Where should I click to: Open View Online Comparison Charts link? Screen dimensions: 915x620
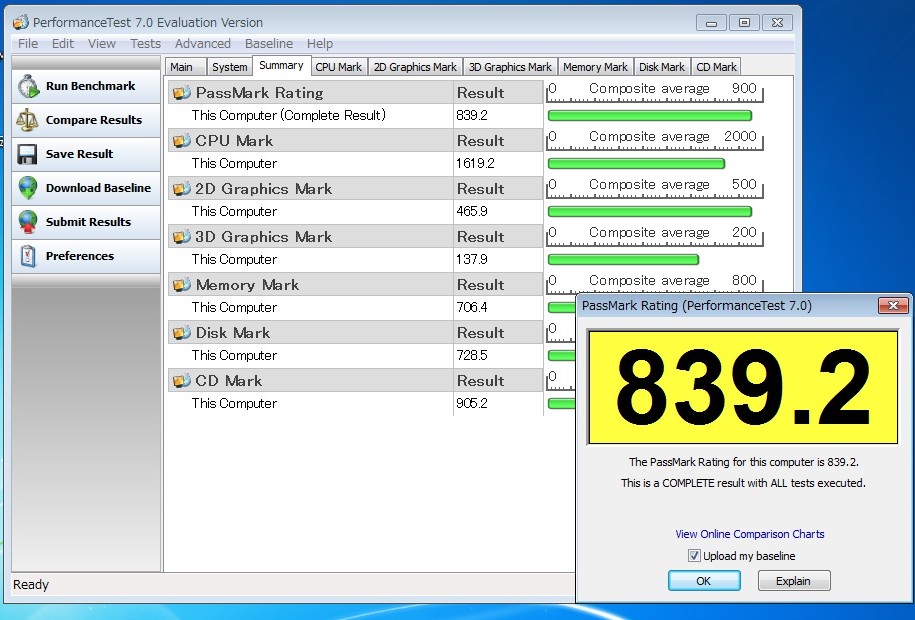750,534
